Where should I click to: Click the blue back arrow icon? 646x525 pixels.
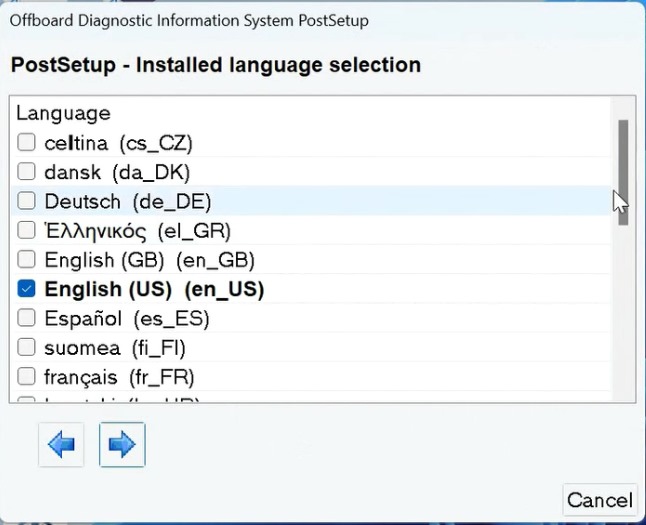point(61,445)
